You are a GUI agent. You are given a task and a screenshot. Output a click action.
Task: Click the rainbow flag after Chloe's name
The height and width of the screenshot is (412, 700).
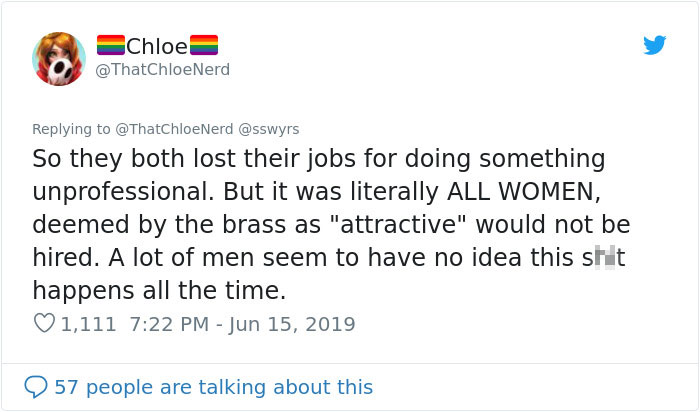[204, 46]
